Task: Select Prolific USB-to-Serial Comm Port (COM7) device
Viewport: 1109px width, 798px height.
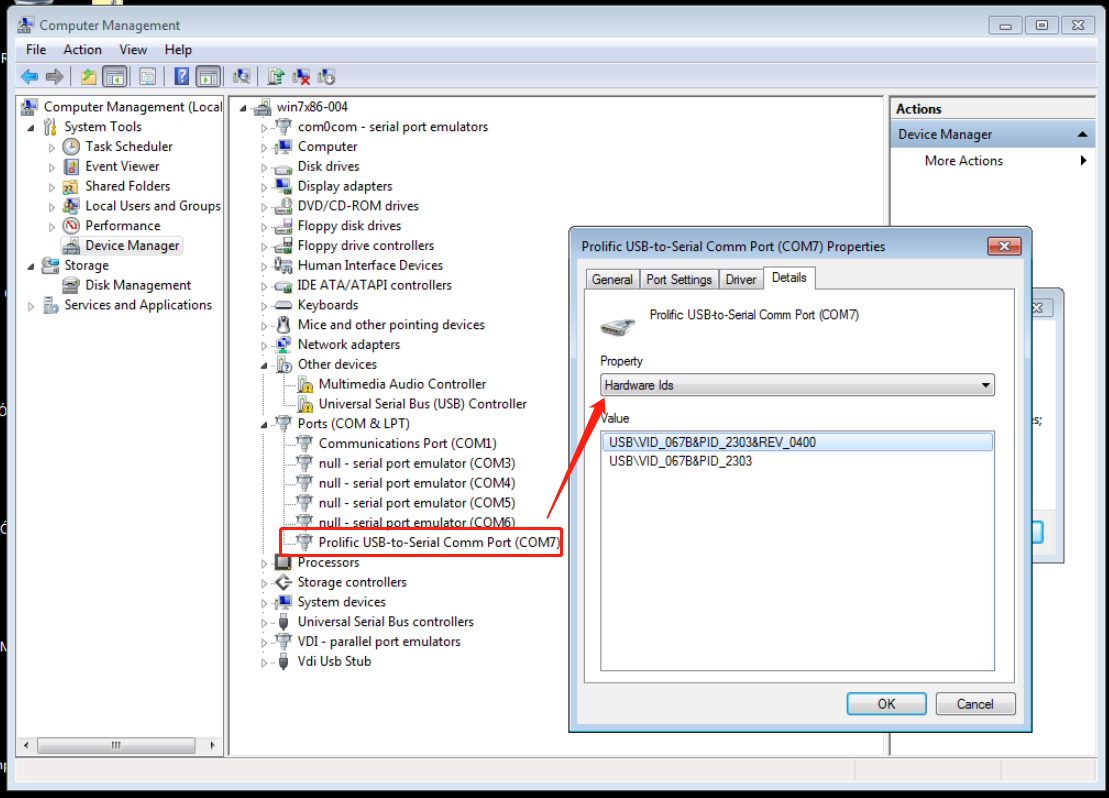Action: (439, 543)
